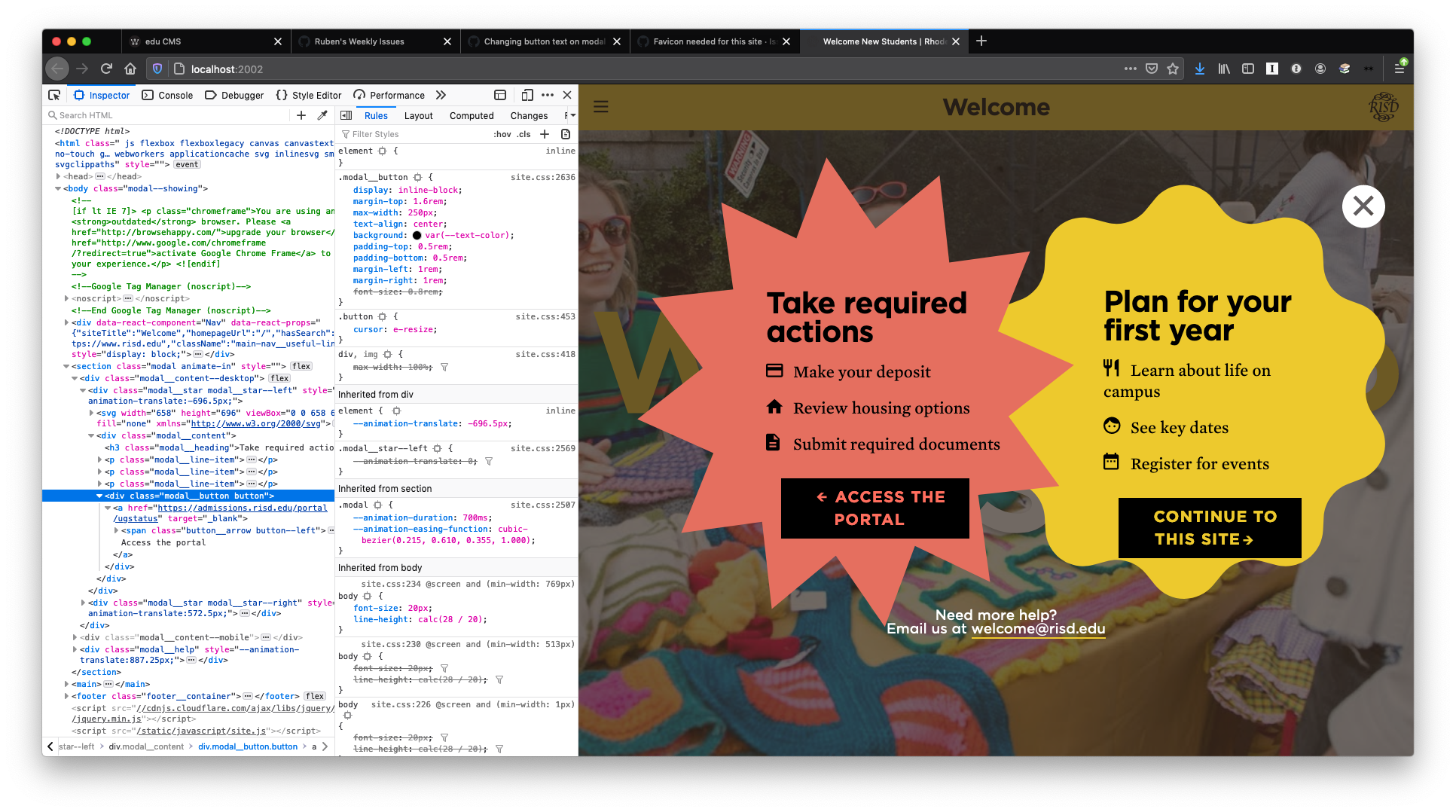
Task: Activate the eyedropper in the Inspector toolbar
Action: coord(322,114)
